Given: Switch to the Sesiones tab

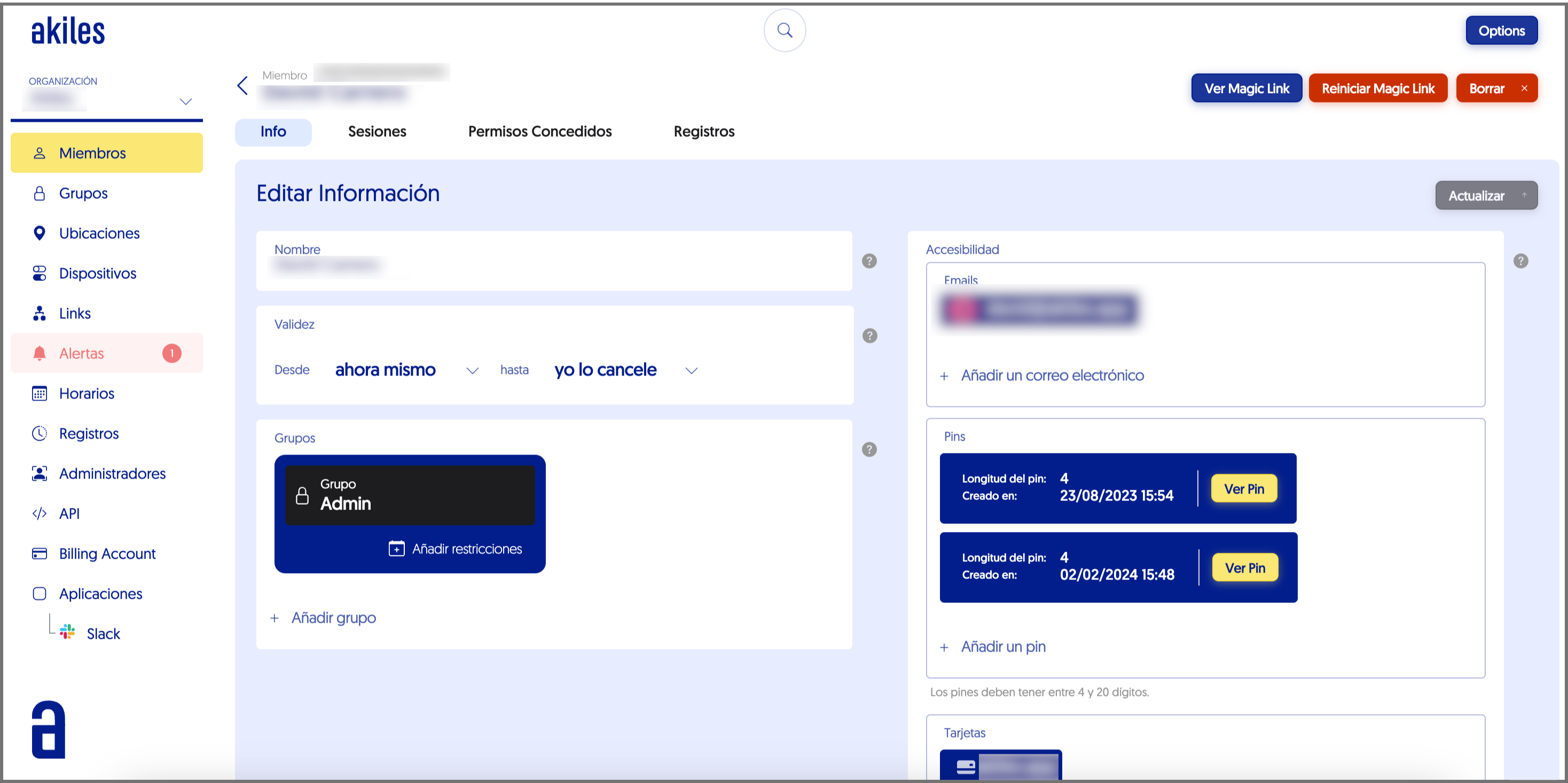Looking at the screenshot, I should click(377, 131).
